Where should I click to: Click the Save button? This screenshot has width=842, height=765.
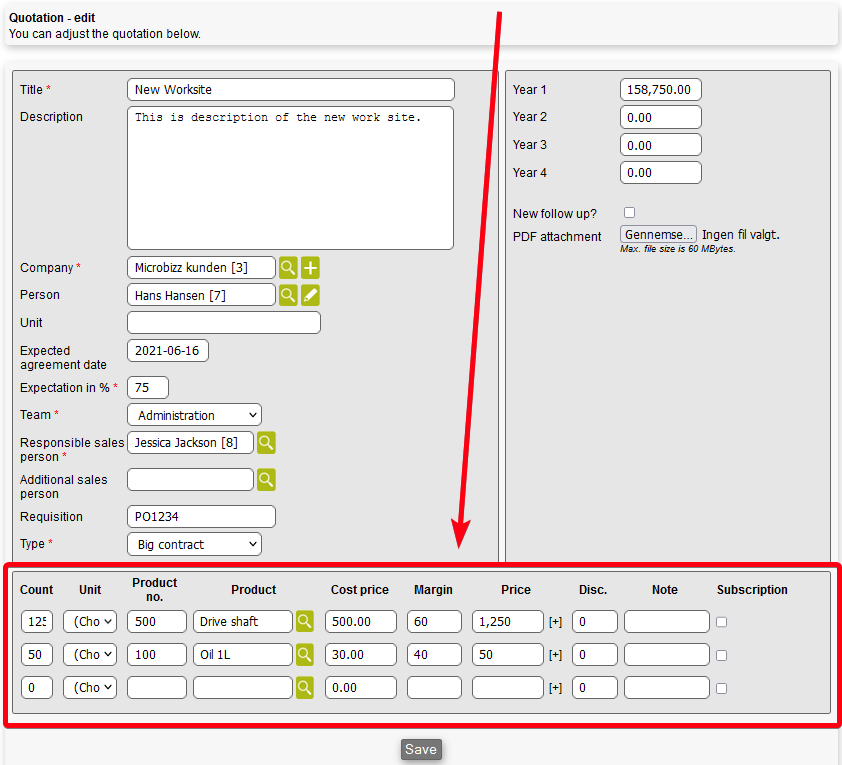(420, 749)
